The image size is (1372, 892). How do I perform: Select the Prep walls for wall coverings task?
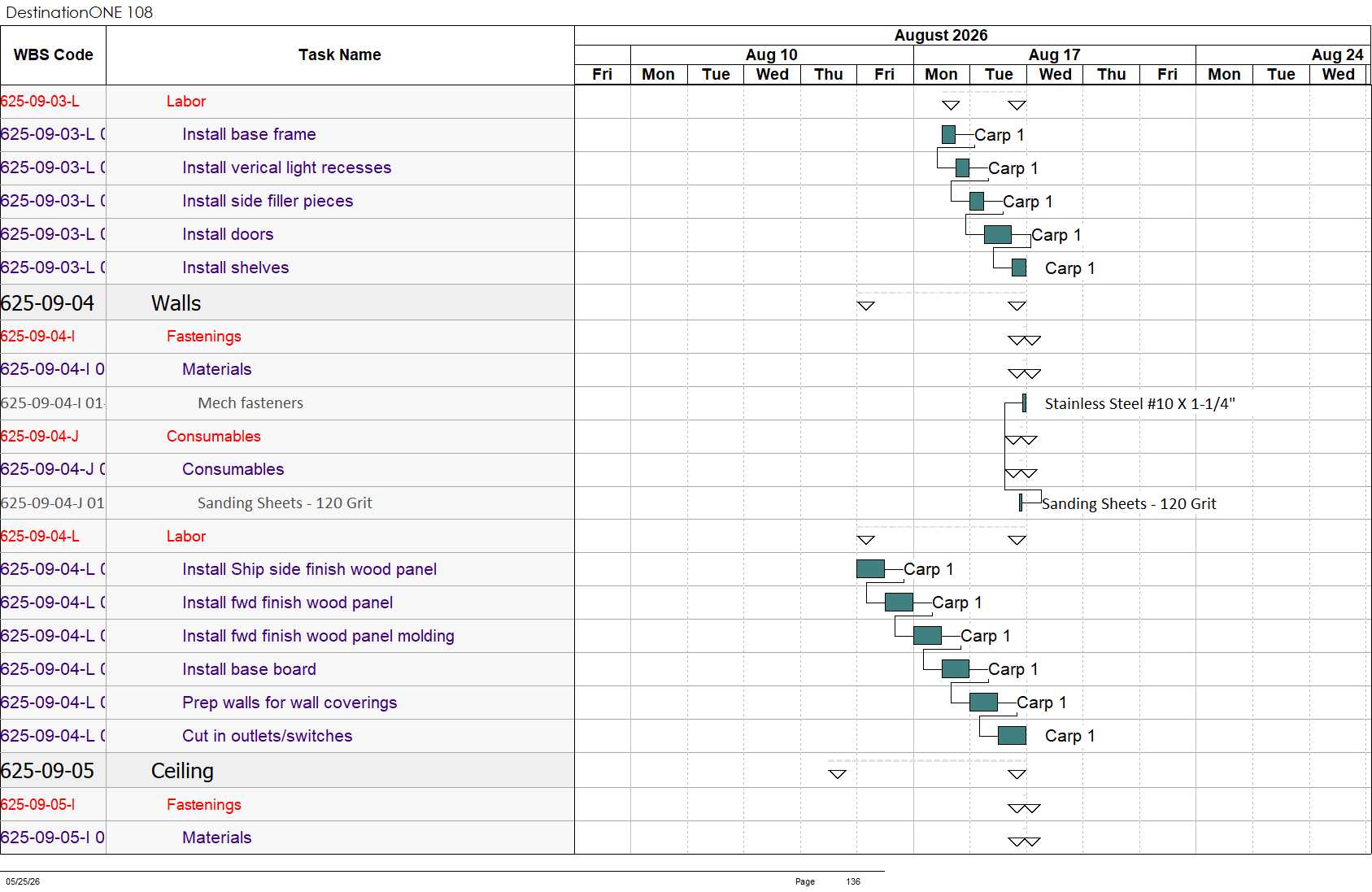[290, 703]
